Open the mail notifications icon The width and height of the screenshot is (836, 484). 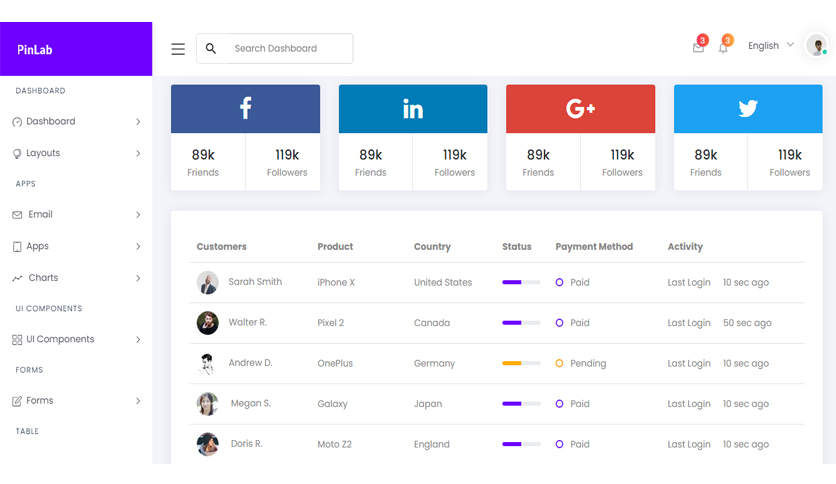[x=698, y=48]
